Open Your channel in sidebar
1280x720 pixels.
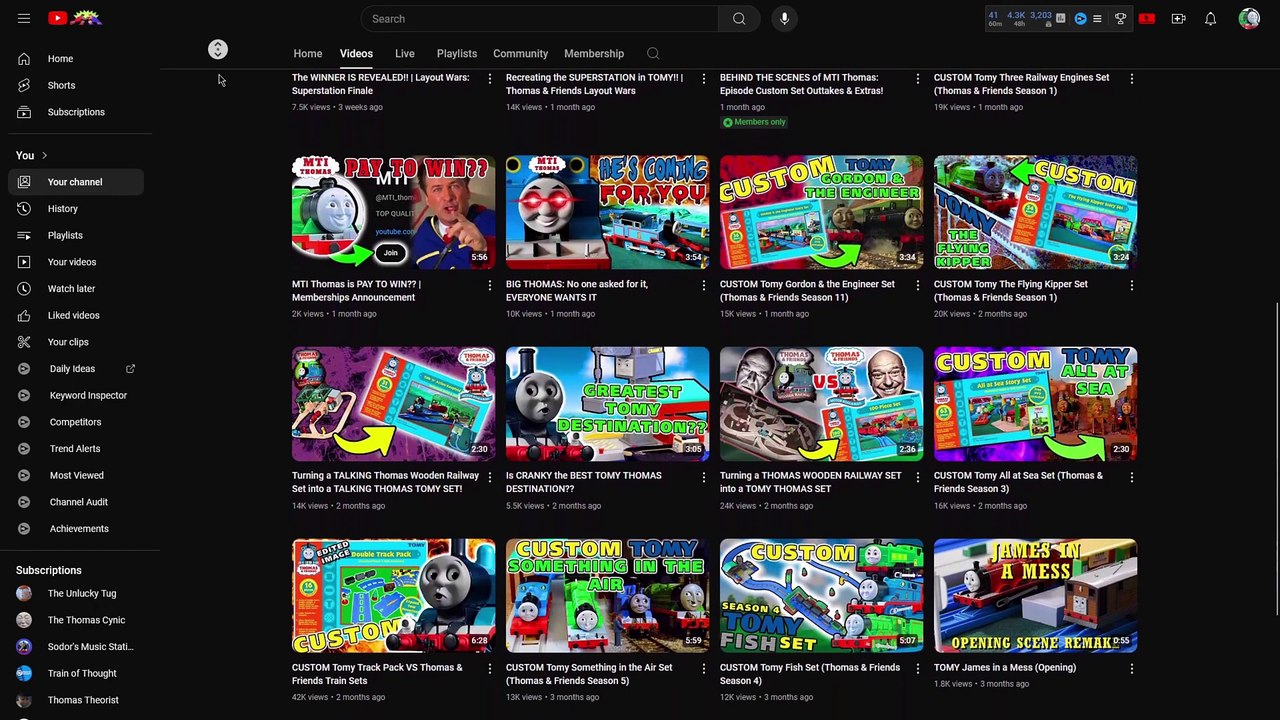(76, 182)
